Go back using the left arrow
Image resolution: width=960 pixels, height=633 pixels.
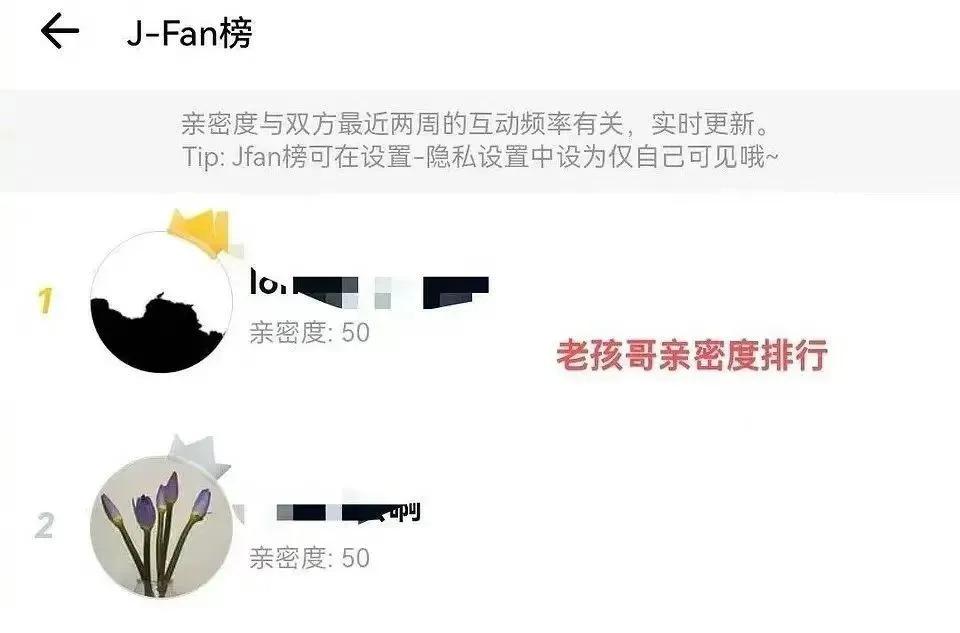[x=60, y=32]
